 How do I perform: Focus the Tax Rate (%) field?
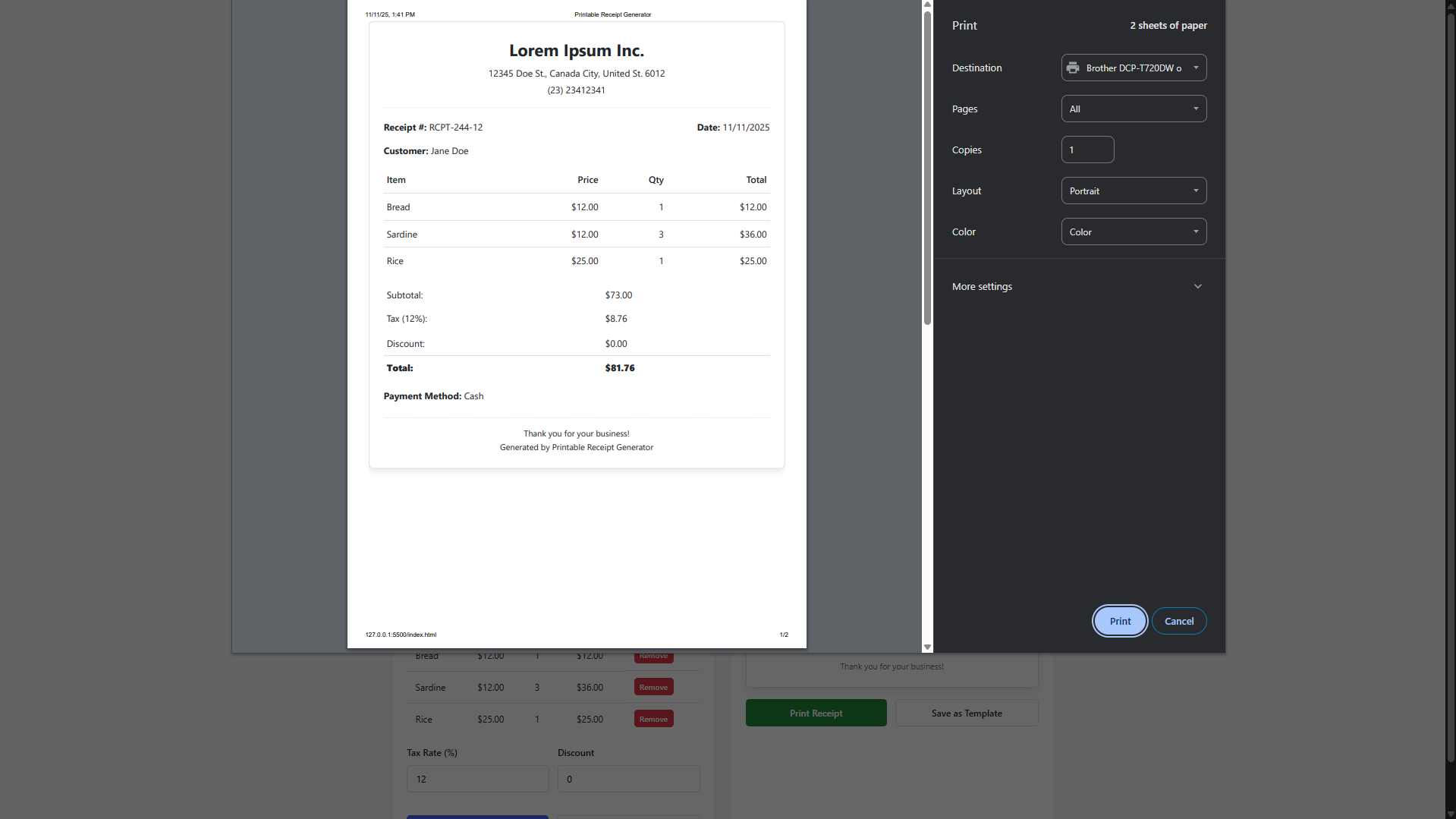[477, 779]
